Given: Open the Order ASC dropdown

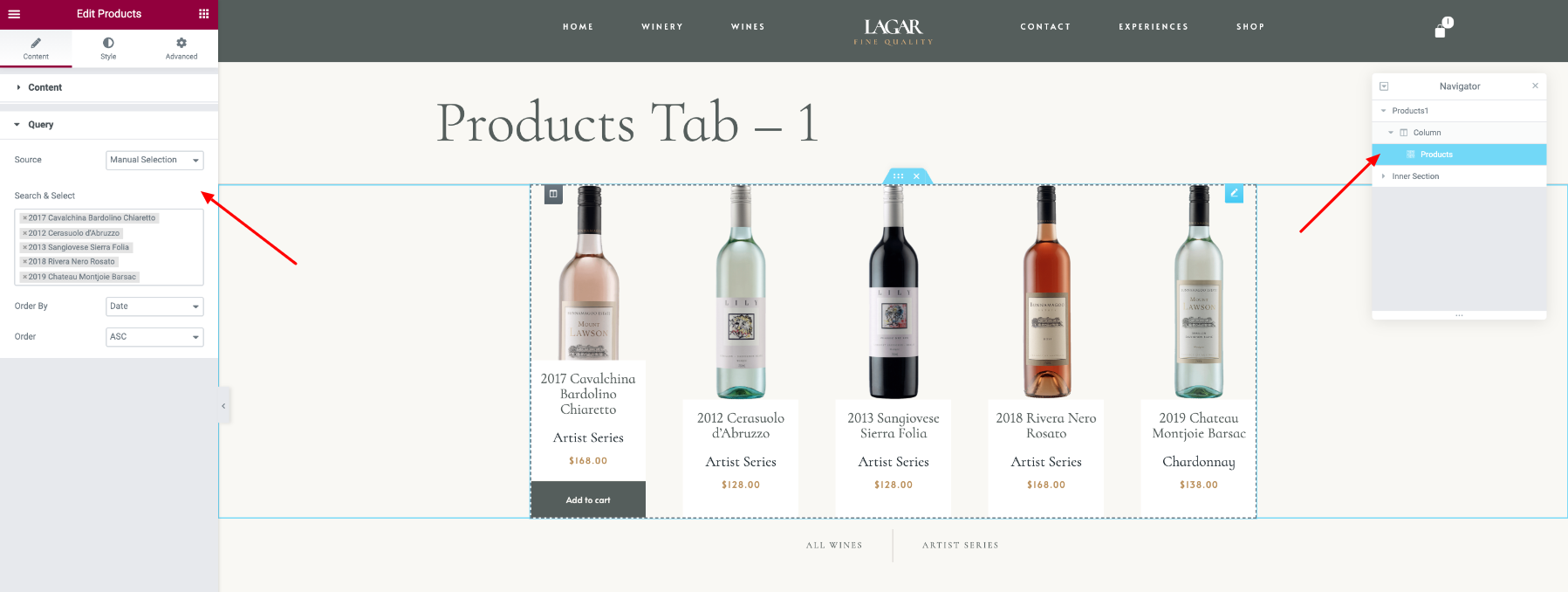Looking at the screenshot, I should coord(154,337).
